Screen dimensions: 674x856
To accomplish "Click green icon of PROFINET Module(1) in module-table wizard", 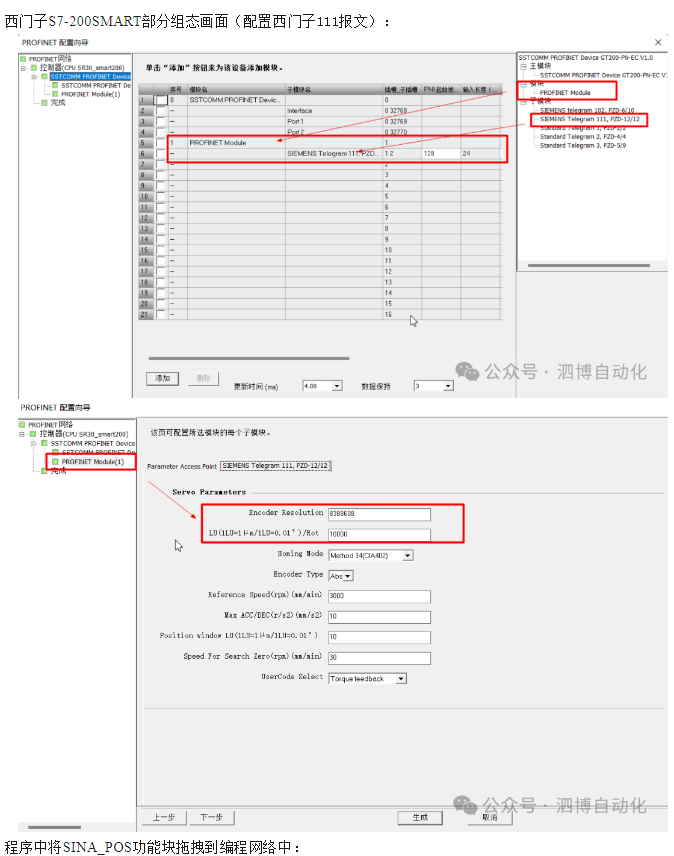I will 55,94.
